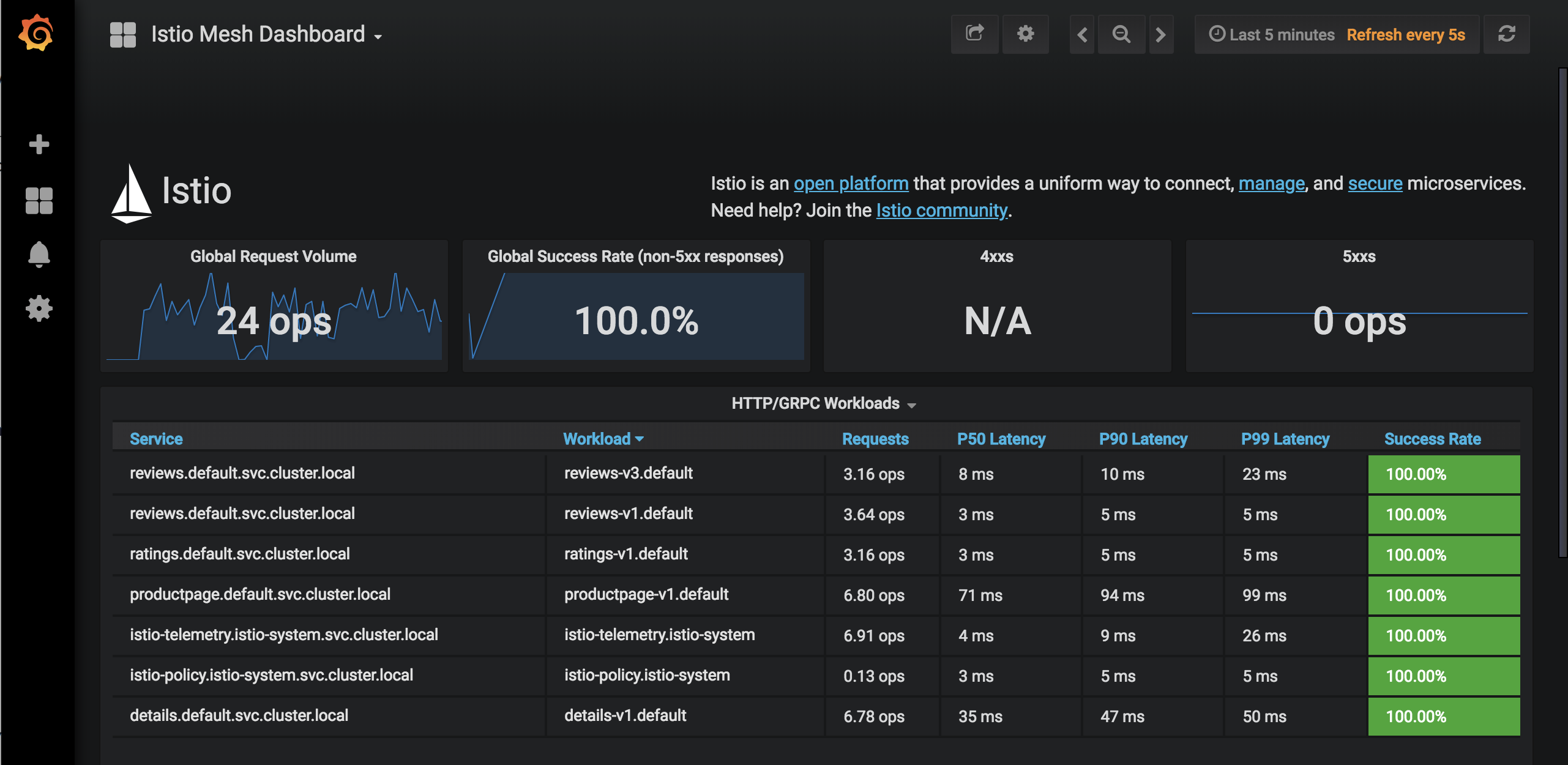Open the Dashboards sidebar icon
The height and width of the screenshot is (765, 1568).
[x=38, y=200]
